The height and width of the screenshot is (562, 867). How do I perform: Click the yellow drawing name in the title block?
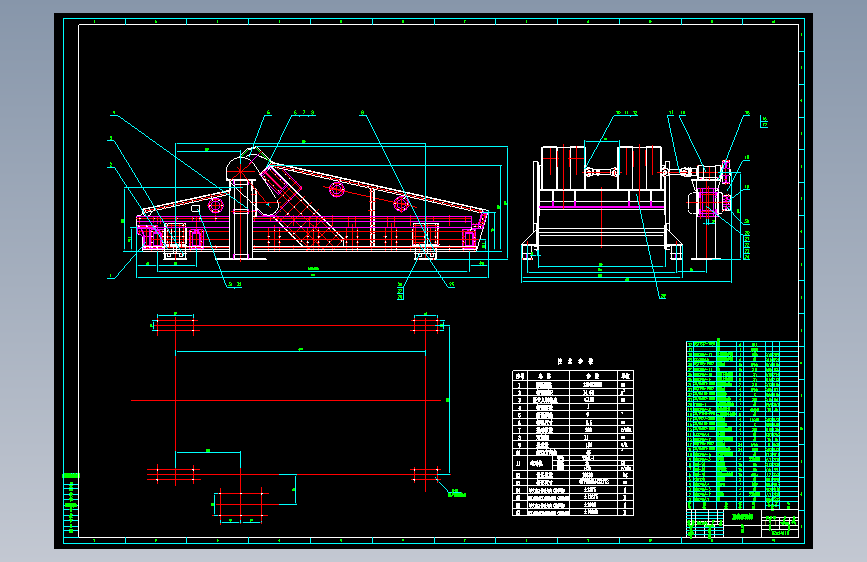742,517
